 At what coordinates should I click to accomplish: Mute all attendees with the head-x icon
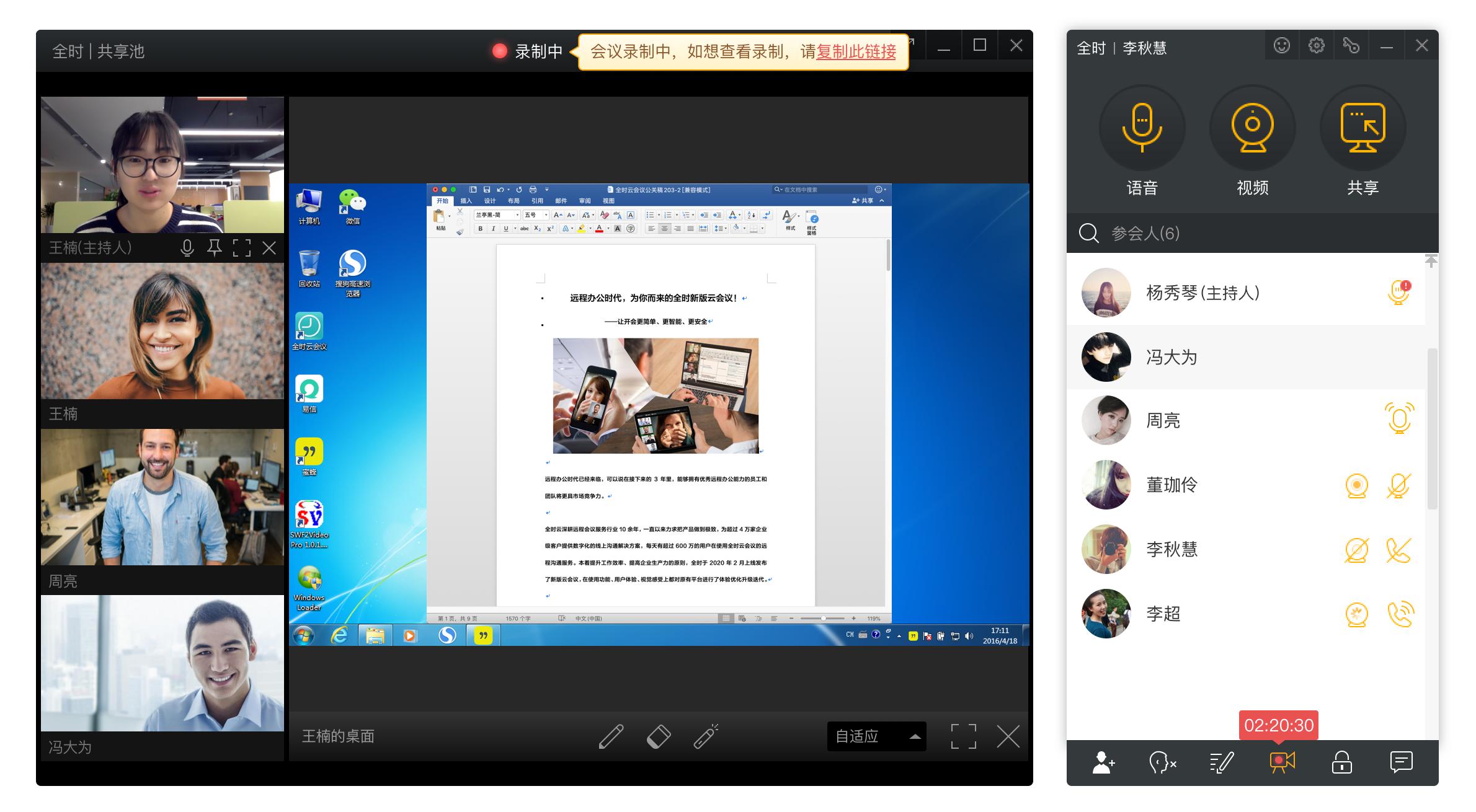coord(1163,763)
